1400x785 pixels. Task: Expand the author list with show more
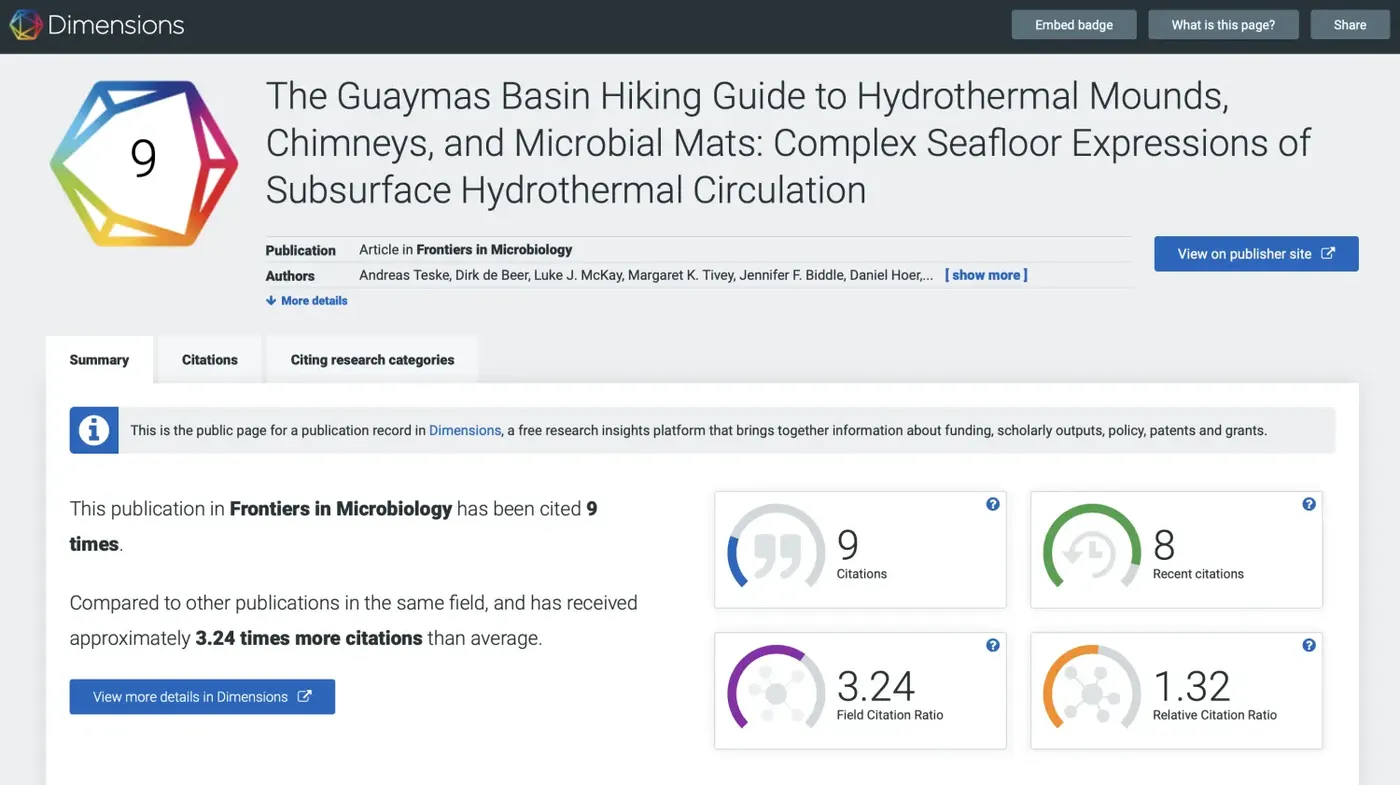[986, 275]
